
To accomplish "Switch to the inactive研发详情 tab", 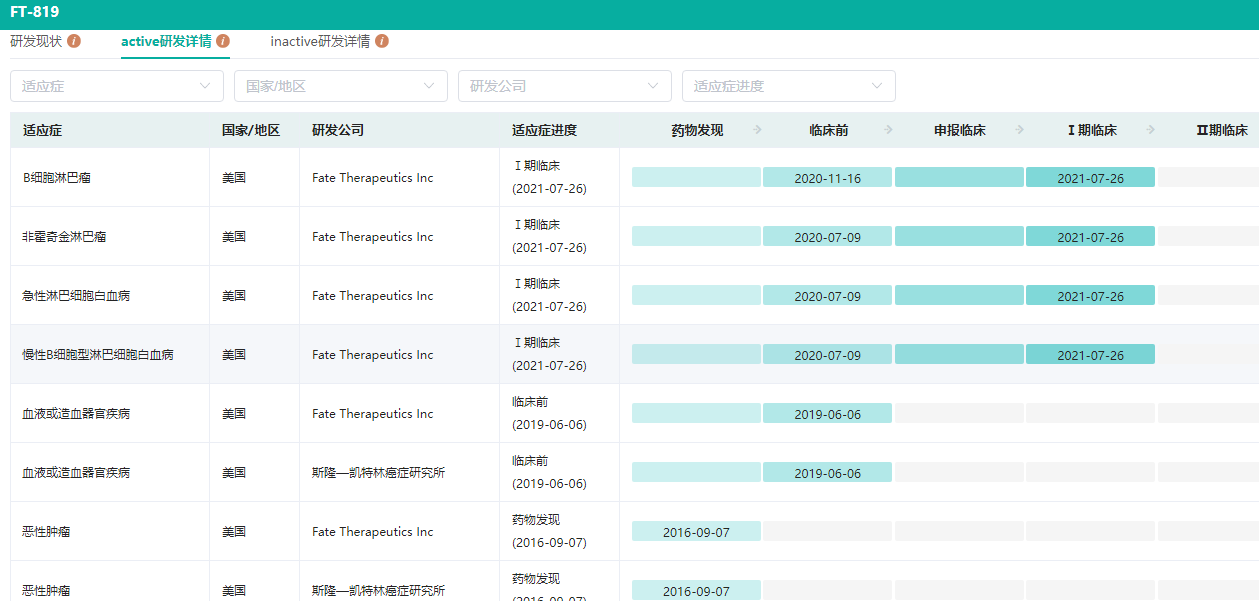I will (x=320, y=42).
